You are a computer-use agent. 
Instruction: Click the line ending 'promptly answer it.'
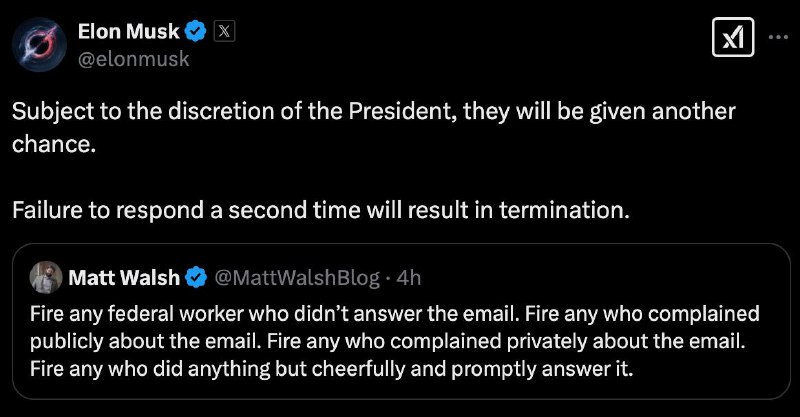[x=332, y=369]
